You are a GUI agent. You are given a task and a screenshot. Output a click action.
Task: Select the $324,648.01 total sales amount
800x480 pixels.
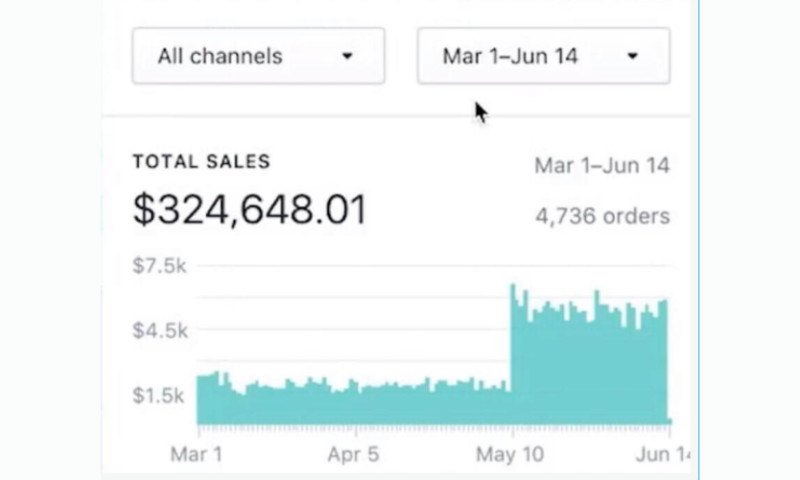(249, 210)
